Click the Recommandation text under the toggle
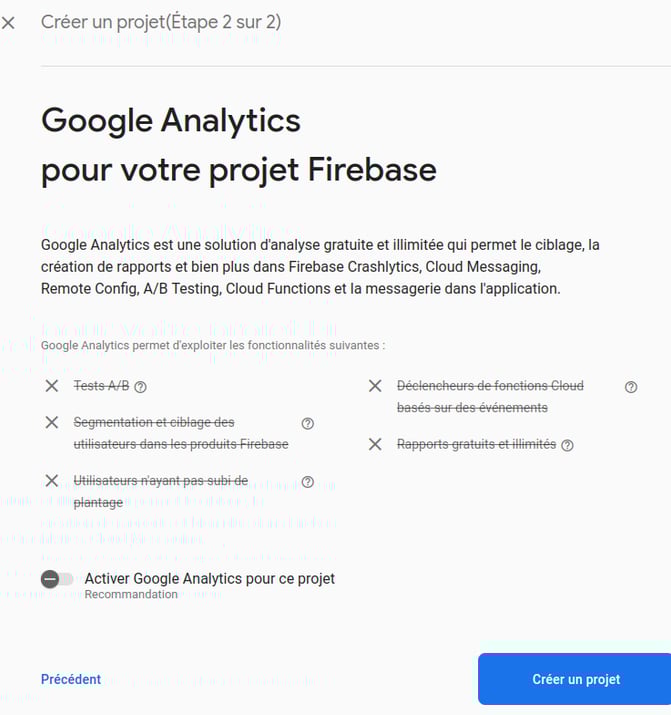Image resolution: width=671 pixels, height=715 pixels. (131, 595)
